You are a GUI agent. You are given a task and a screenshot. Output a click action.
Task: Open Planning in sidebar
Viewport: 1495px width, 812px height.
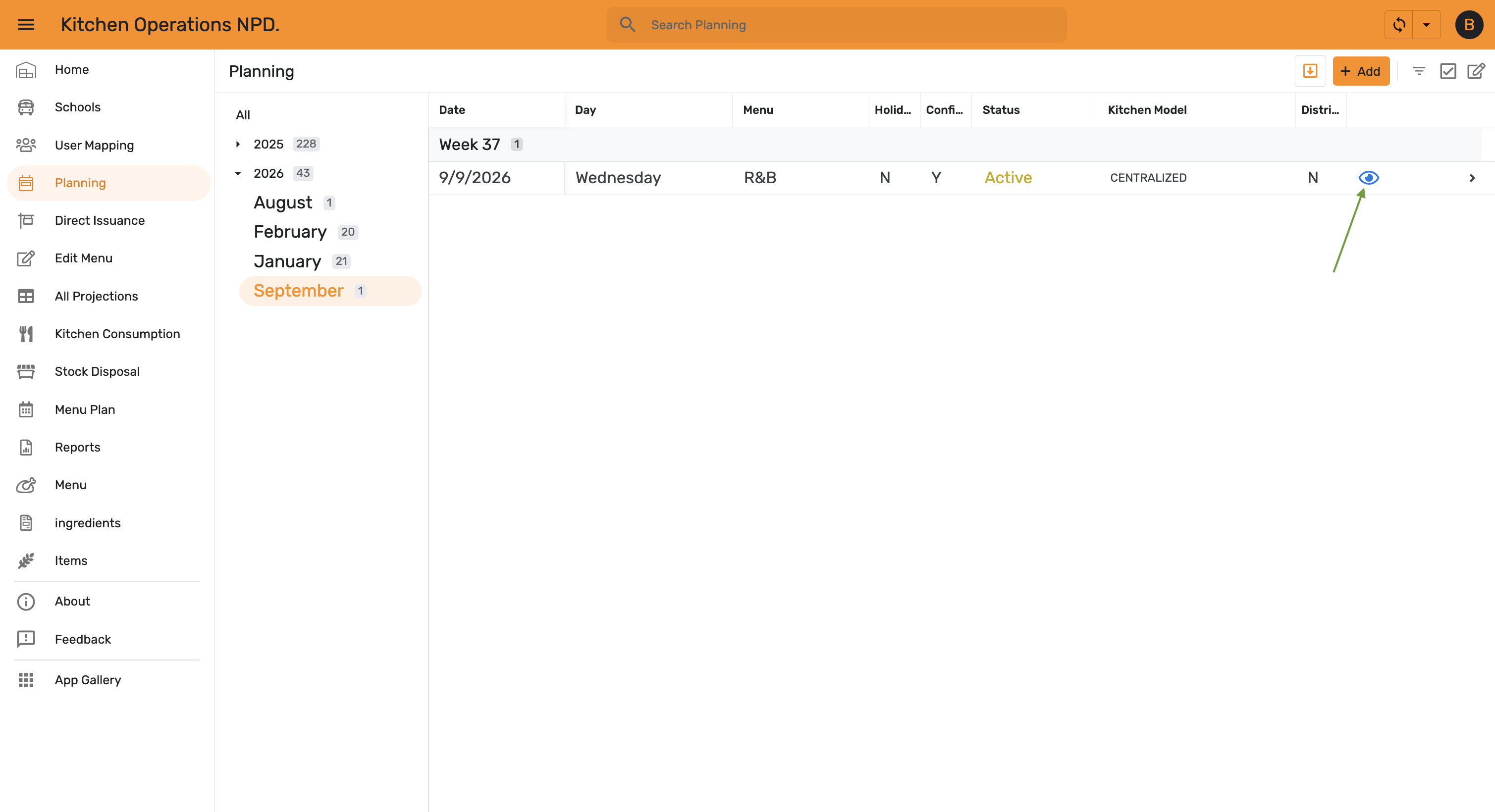(108, 183)
